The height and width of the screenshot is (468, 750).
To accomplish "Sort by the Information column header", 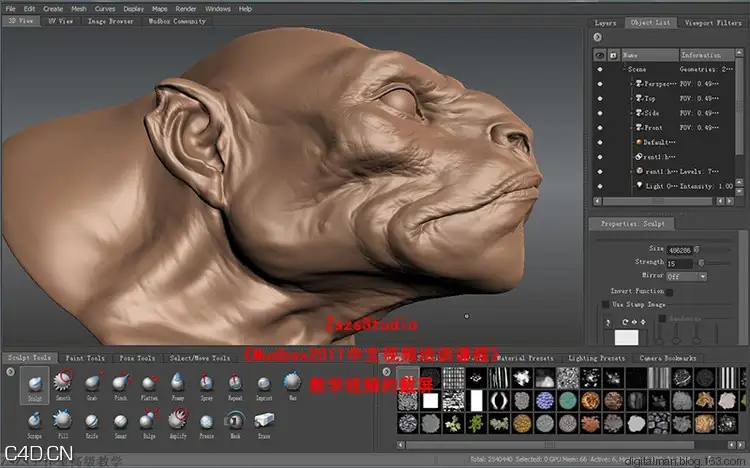I will [x=706, y=55].
